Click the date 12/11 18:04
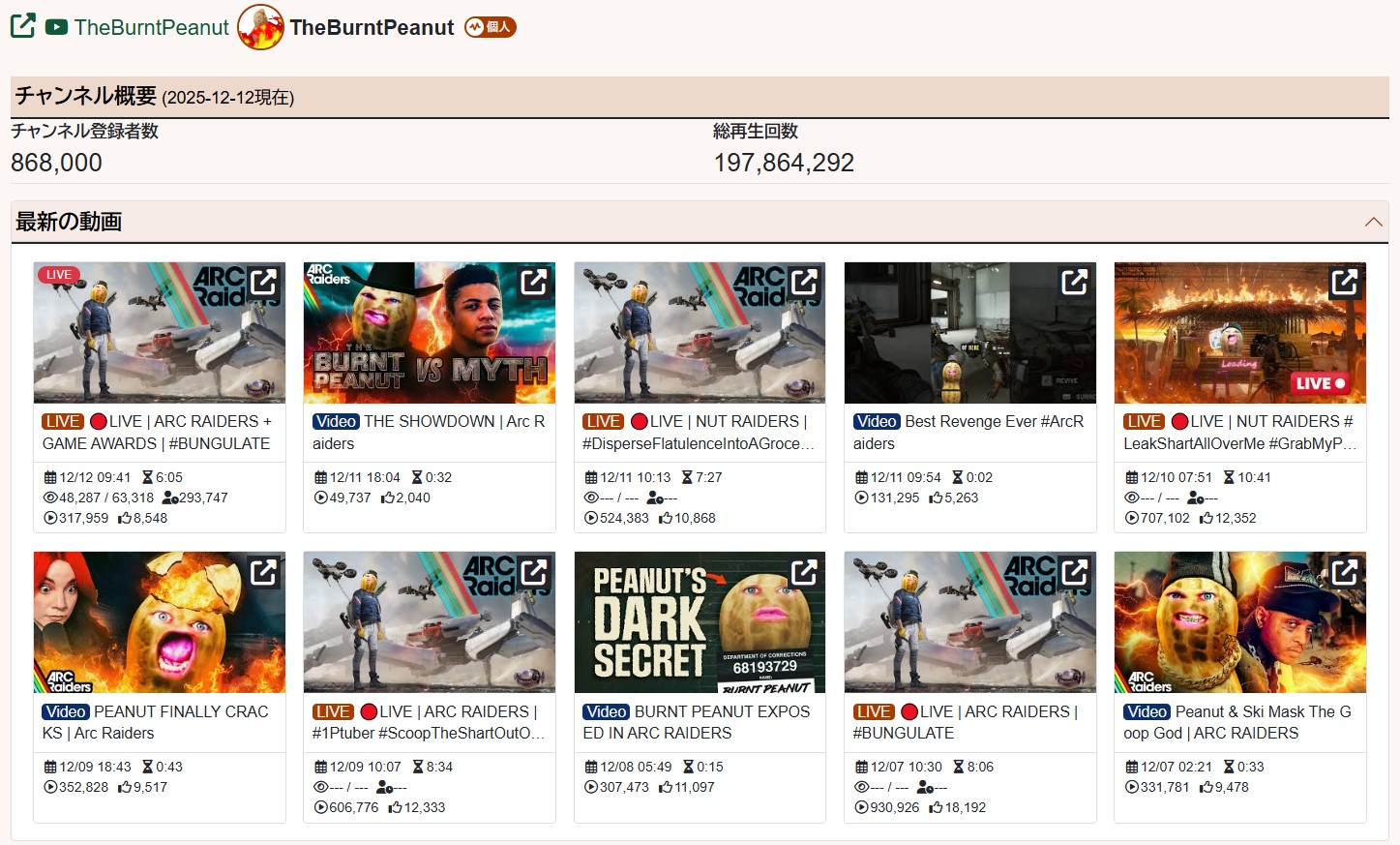The width and height of the screenshot is (1400, 845). coord(365,477)
